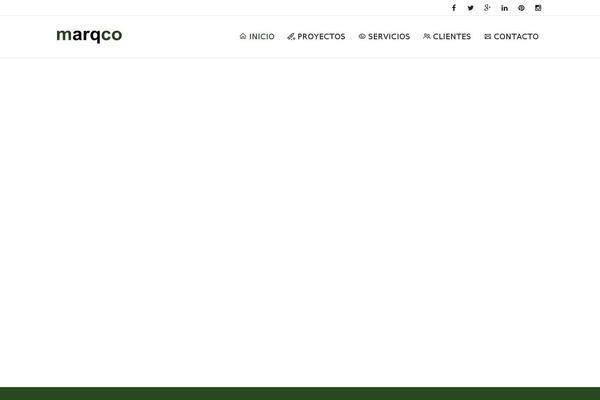The height and width of the screenshot is (400, 600).
Task: Select the SERVICIOS menu item
Action: (384, 36)
